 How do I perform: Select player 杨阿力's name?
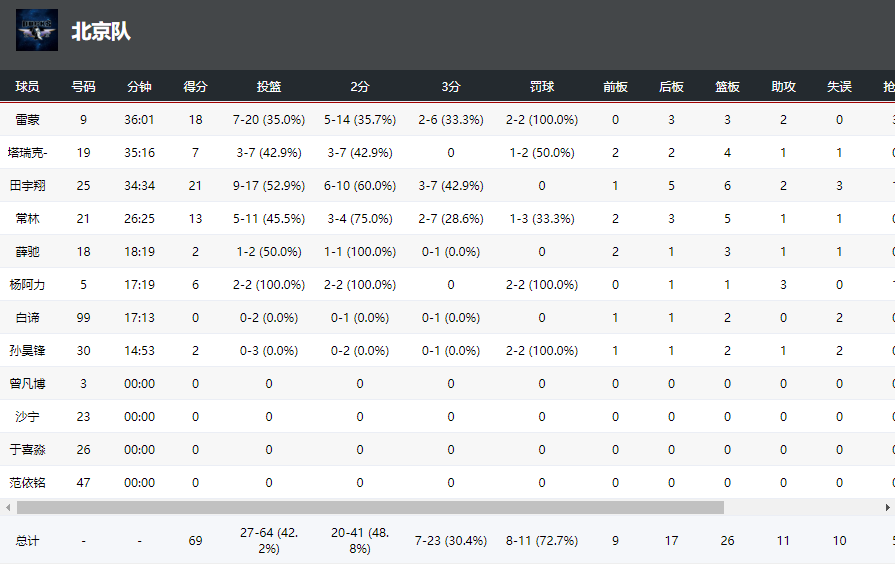(28, 285)
